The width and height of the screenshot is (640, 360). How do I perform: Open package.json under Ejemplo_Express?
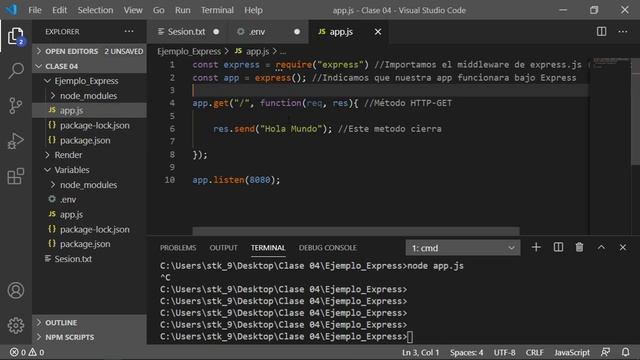(x=89, y=140)
